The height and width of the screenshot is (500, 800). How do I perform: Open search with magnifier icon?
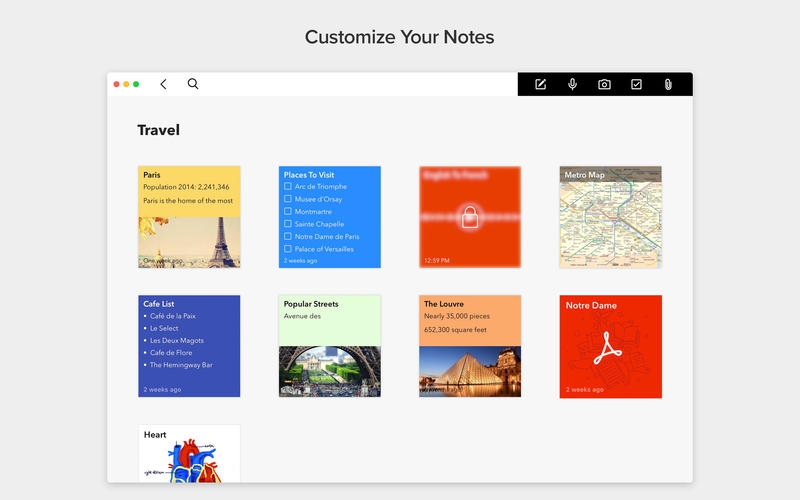(193, 84)
